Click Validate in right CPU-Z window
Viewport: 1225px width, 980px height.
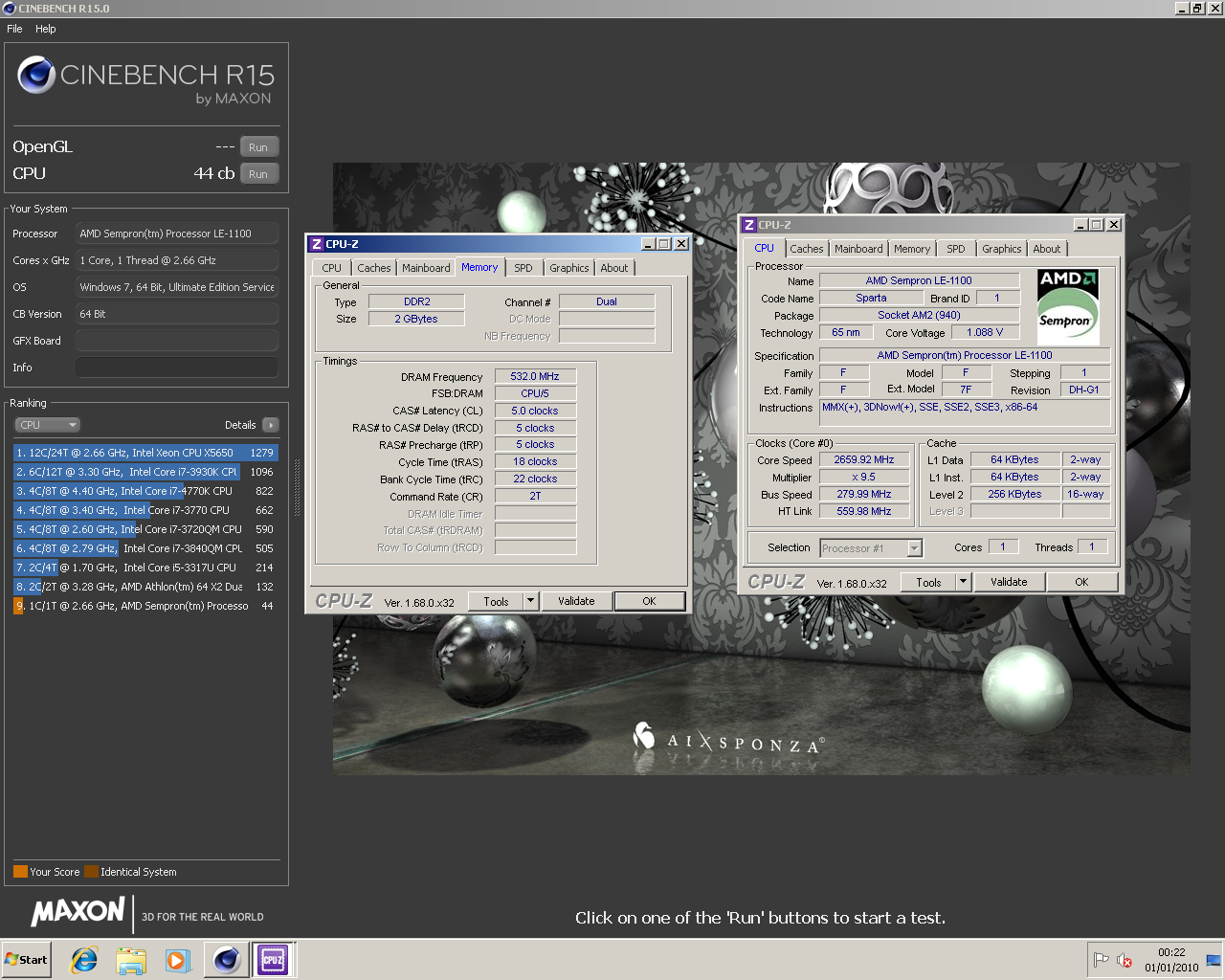[x=1009, y=582]
